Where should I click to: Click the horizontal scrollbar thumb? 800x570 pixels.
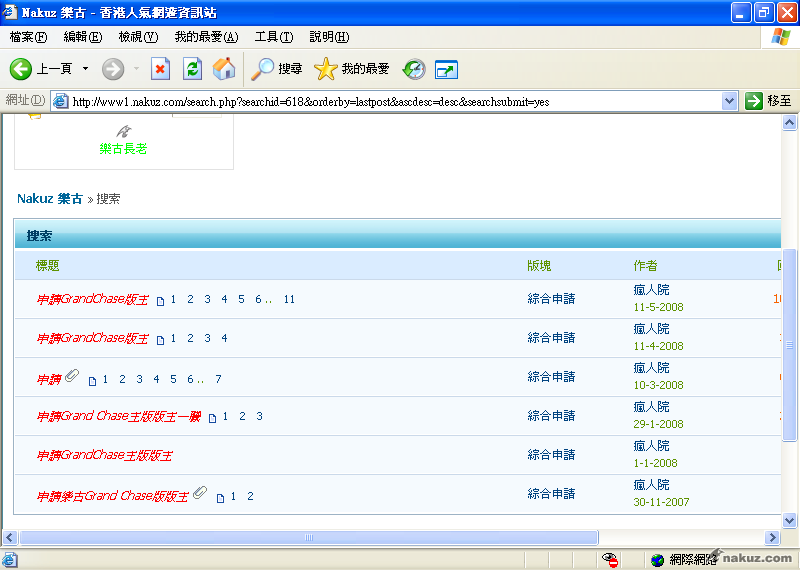[x=308, y=538]
